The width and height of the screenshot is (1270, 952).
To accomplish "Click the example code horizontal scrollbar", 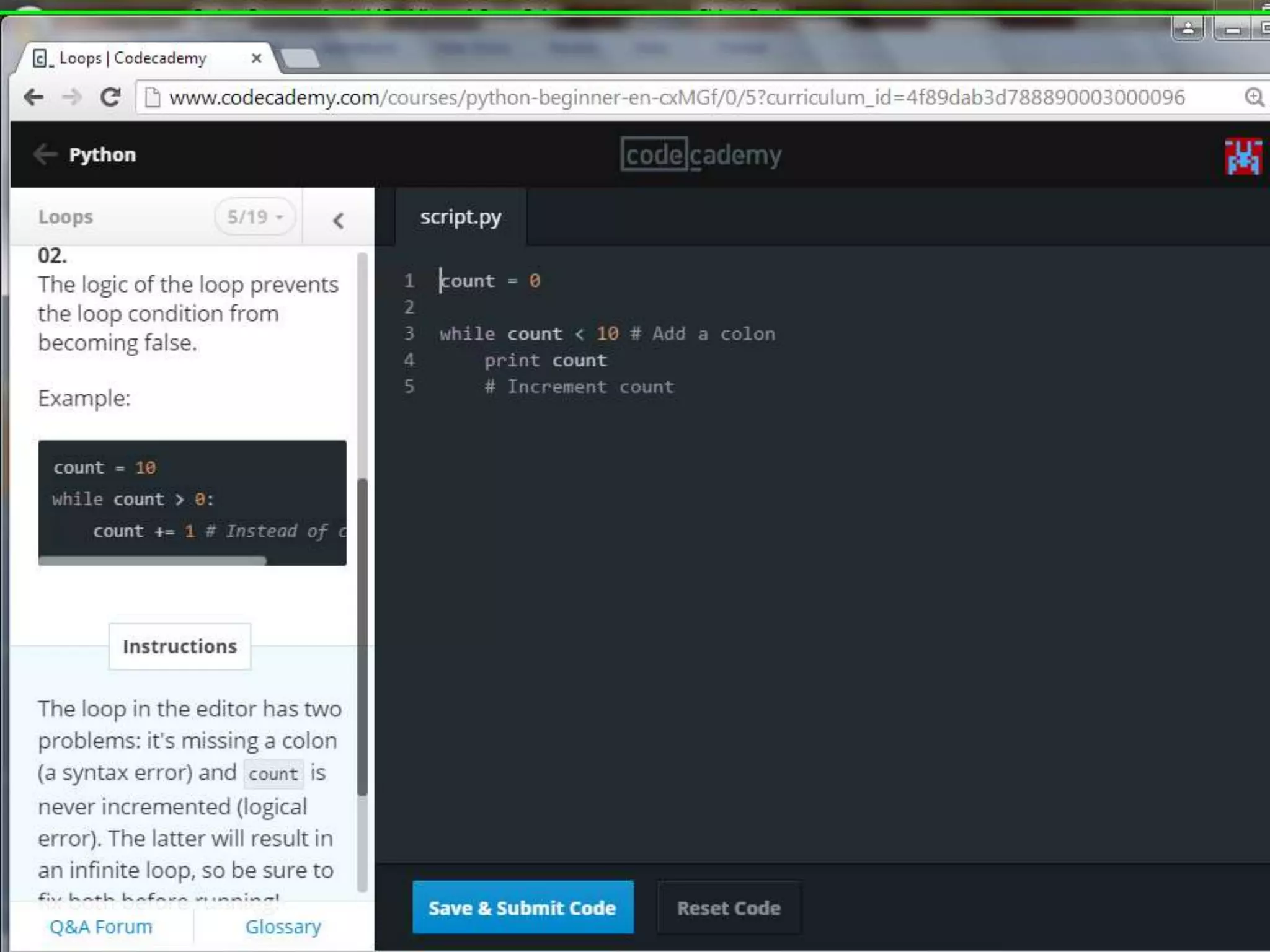I will (153, 560).
